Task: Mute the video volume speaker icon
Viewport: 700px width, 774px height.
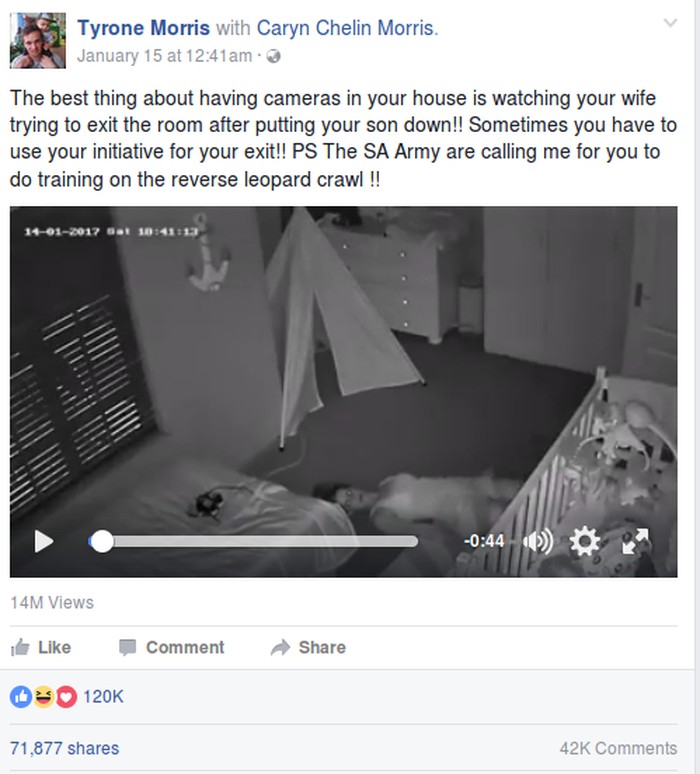Action: point(538,542)
